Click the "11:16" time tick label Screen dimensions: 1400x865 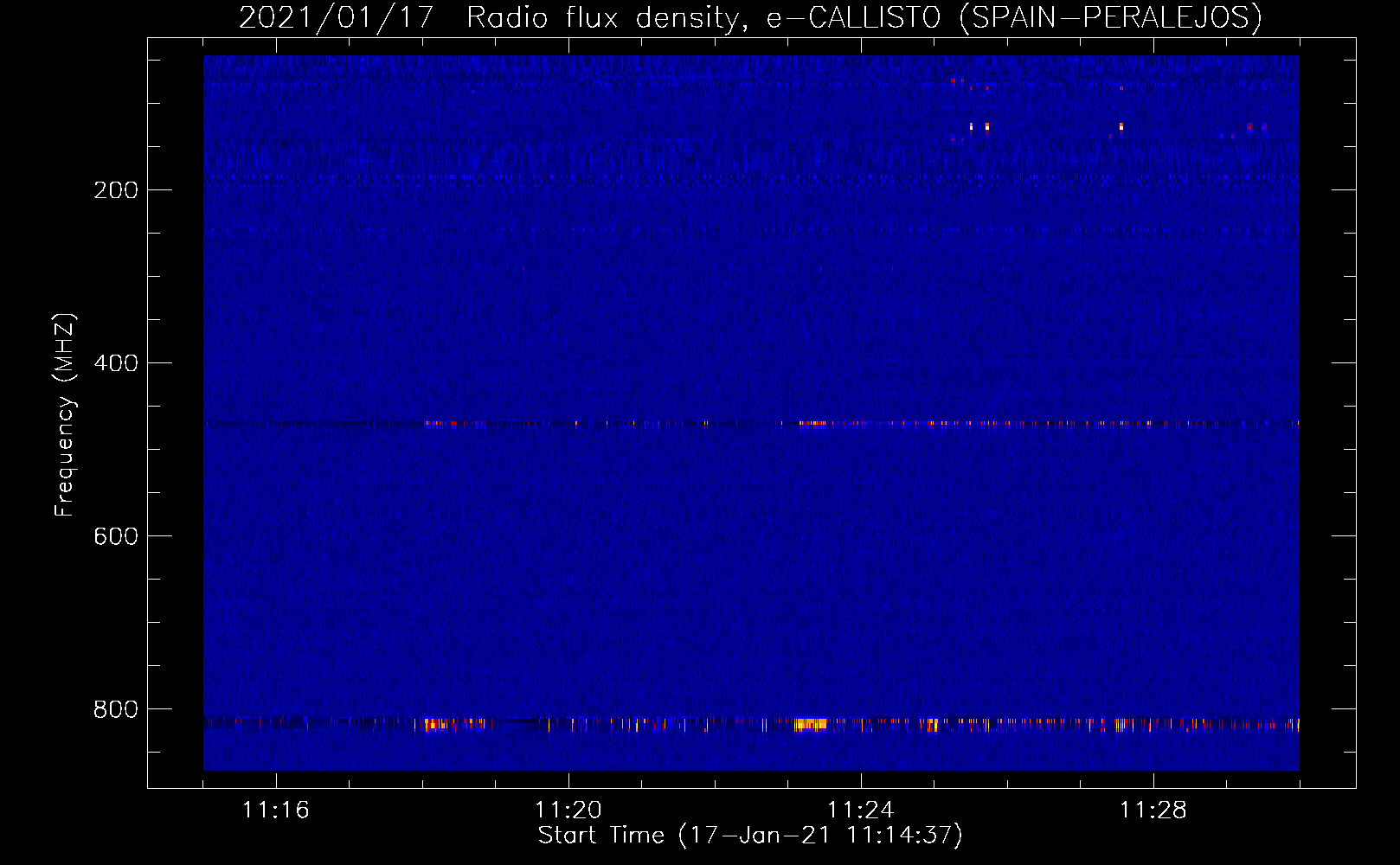pos(276,811)
